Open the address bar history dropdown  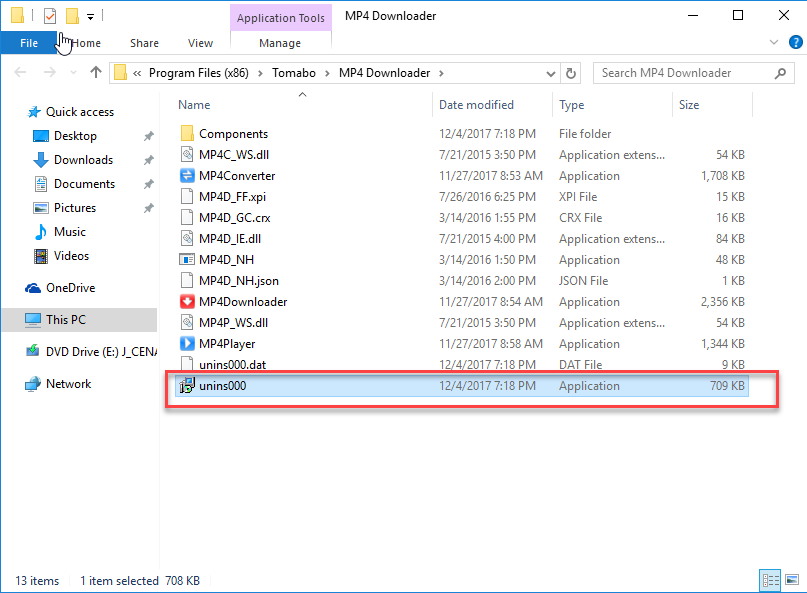point(551,72)
